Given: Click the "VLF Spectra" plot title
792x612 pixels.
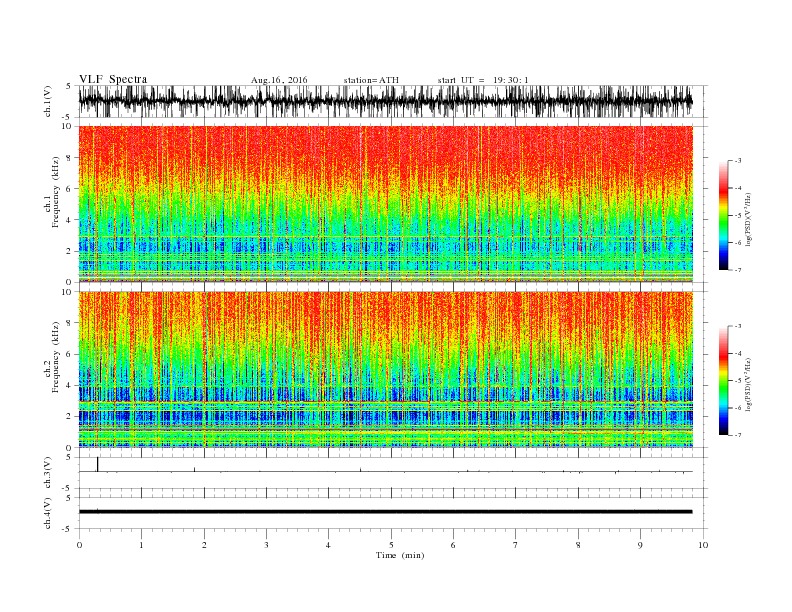Looking at the screenshot, I should (x=113, y=79).
